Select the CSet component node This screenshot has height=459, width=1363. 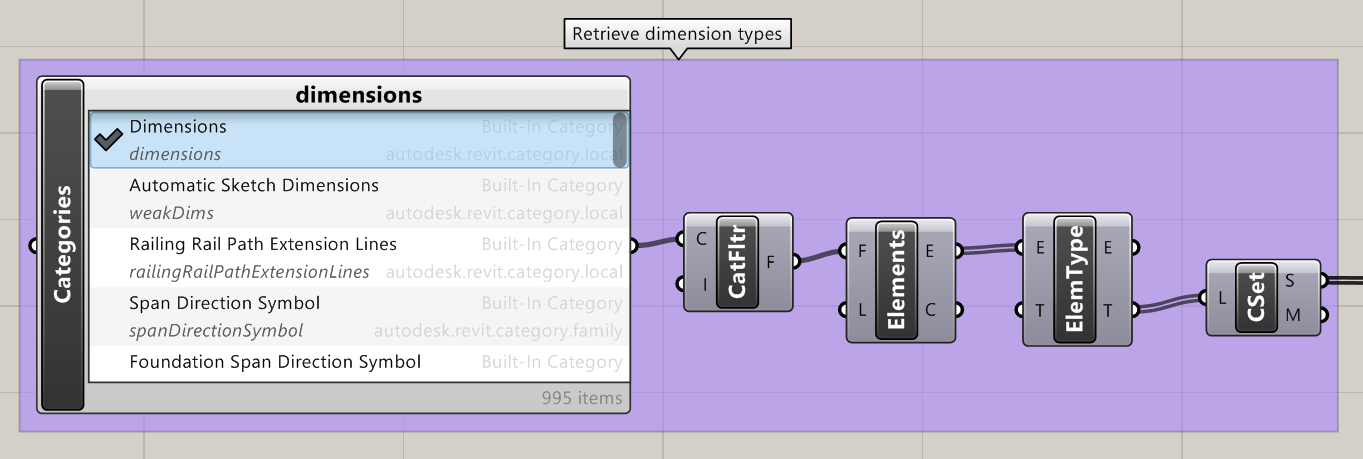[1257, 297]
